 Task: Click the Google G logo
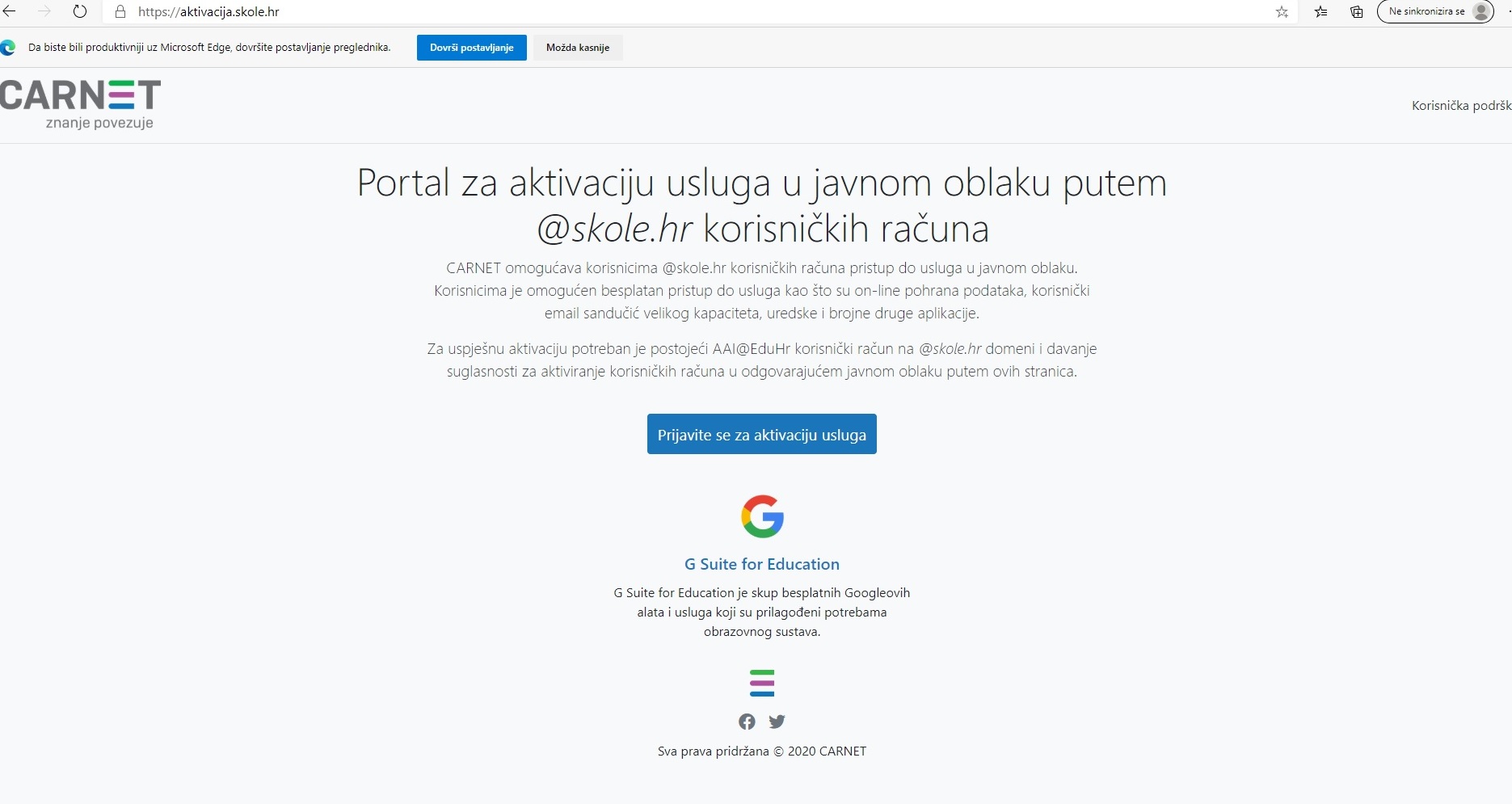tap(762, 516)
